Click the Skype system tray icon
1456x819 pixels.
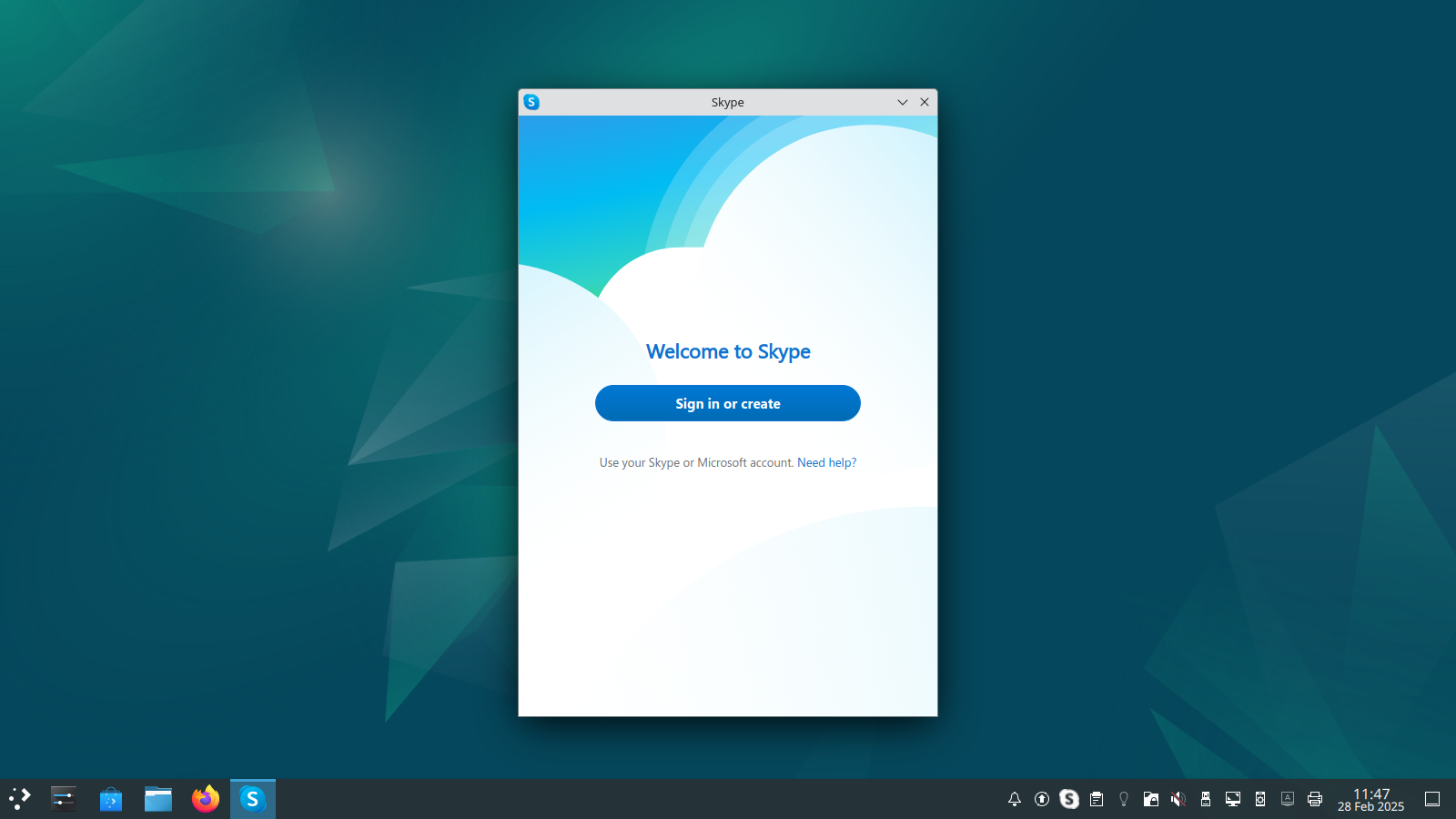1069,799
